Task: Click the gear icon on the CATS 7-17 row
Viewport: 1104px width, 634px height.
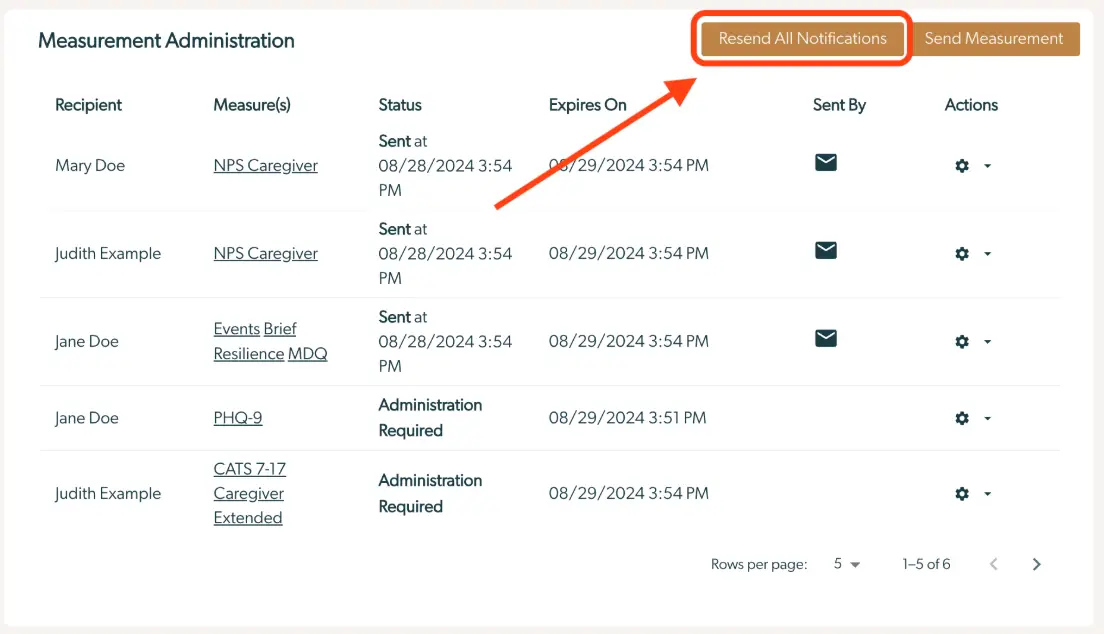Action: [x=961, y=493]
